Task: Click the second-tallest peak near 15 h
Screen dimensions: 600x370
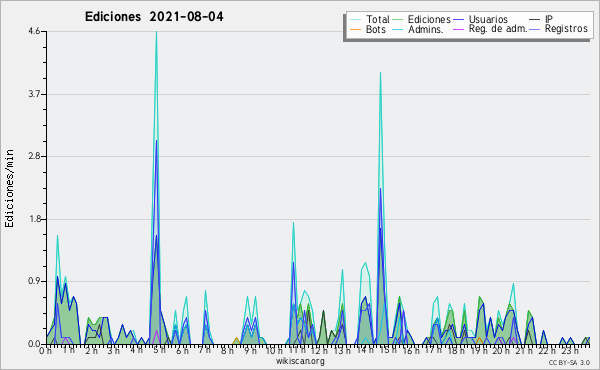Action: [x=380, y=73]
